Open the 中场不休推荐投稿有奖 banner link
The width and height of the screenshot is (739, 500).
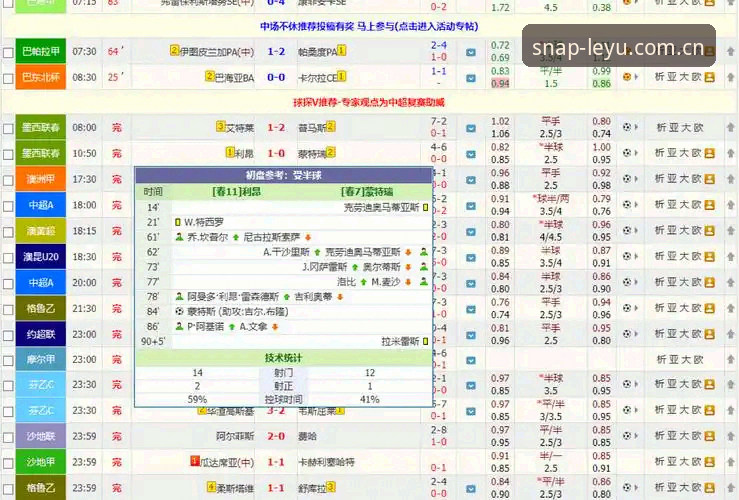369,26
